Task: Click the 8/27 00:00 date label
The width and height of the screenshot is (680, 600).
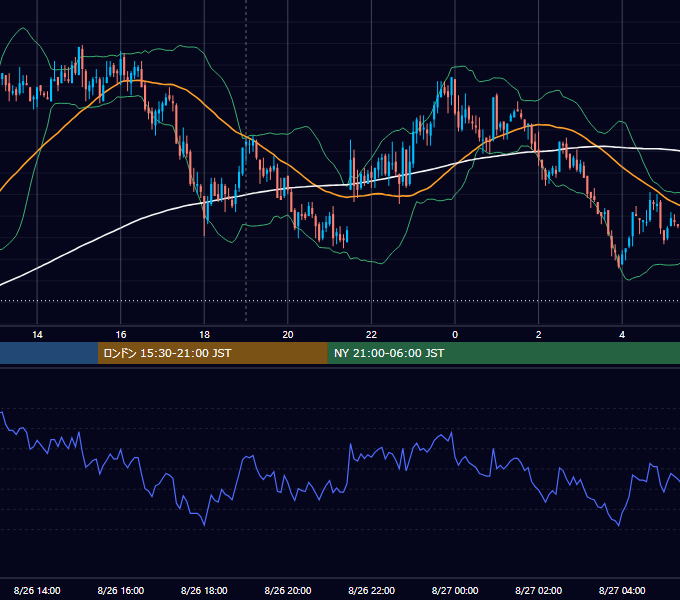Action: [x=455, y=590]
